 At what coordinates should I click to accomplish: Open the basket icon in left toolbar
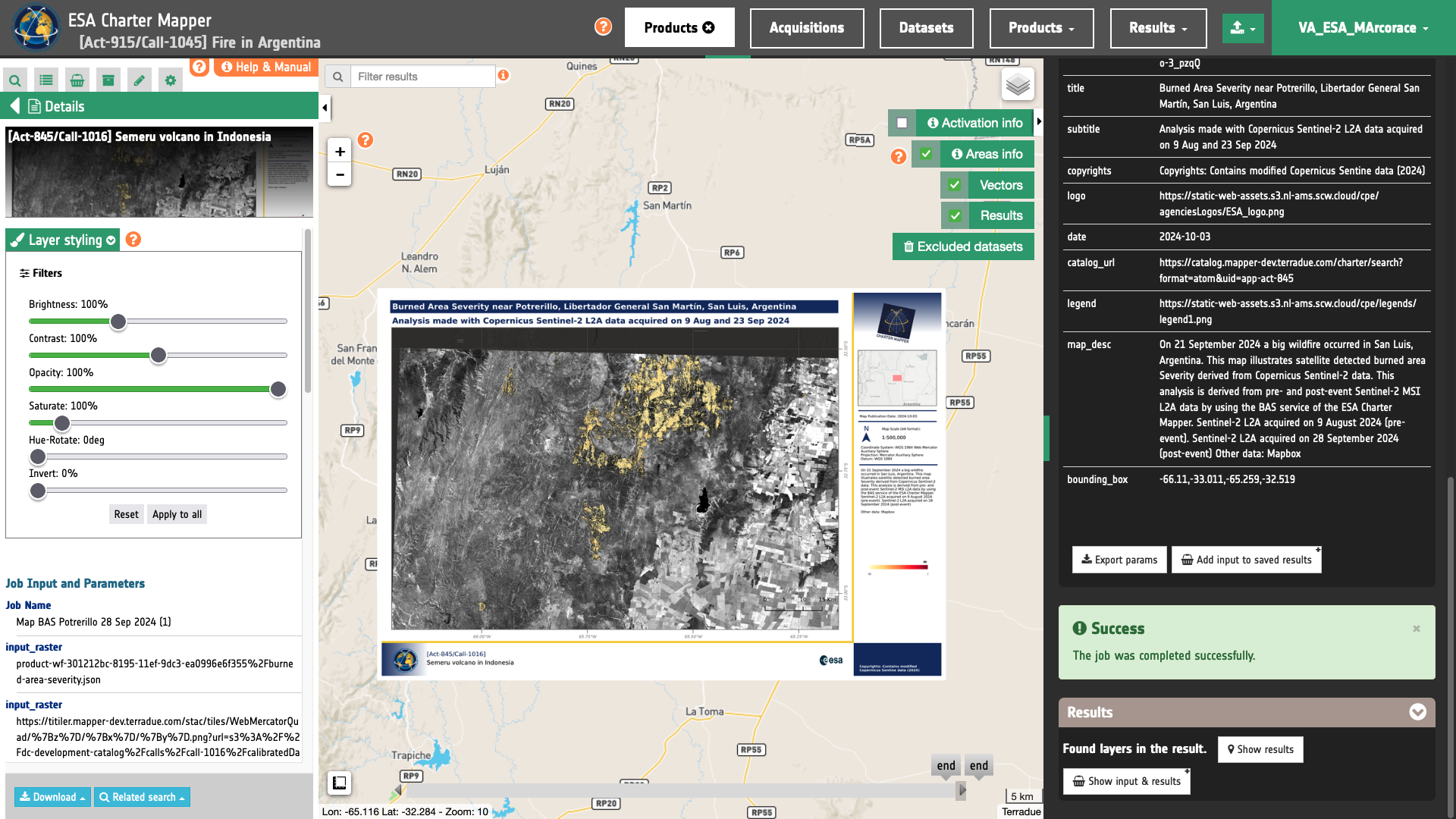pyautogui.click(x=77, y=80)
